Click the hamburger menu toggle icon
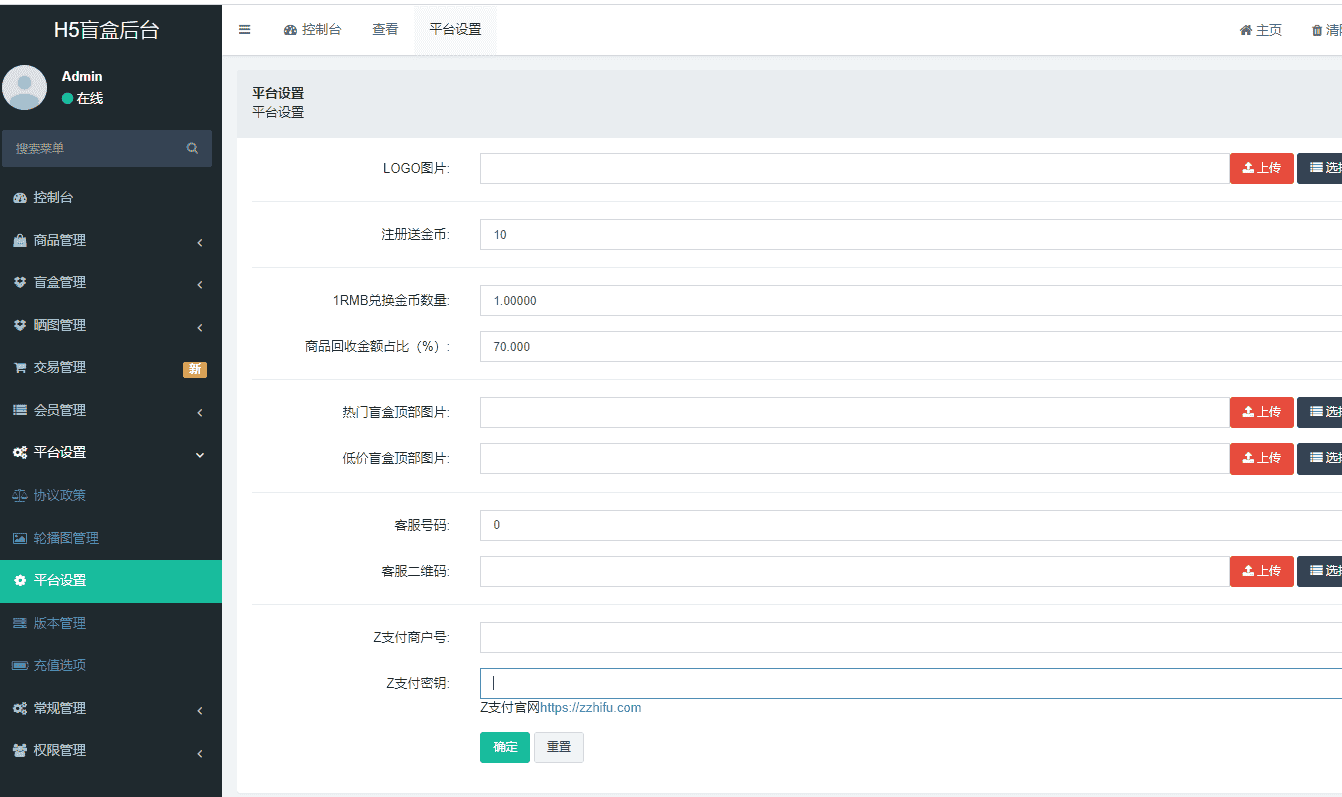Screen dimensions: 1342x797 pos(244,29)
